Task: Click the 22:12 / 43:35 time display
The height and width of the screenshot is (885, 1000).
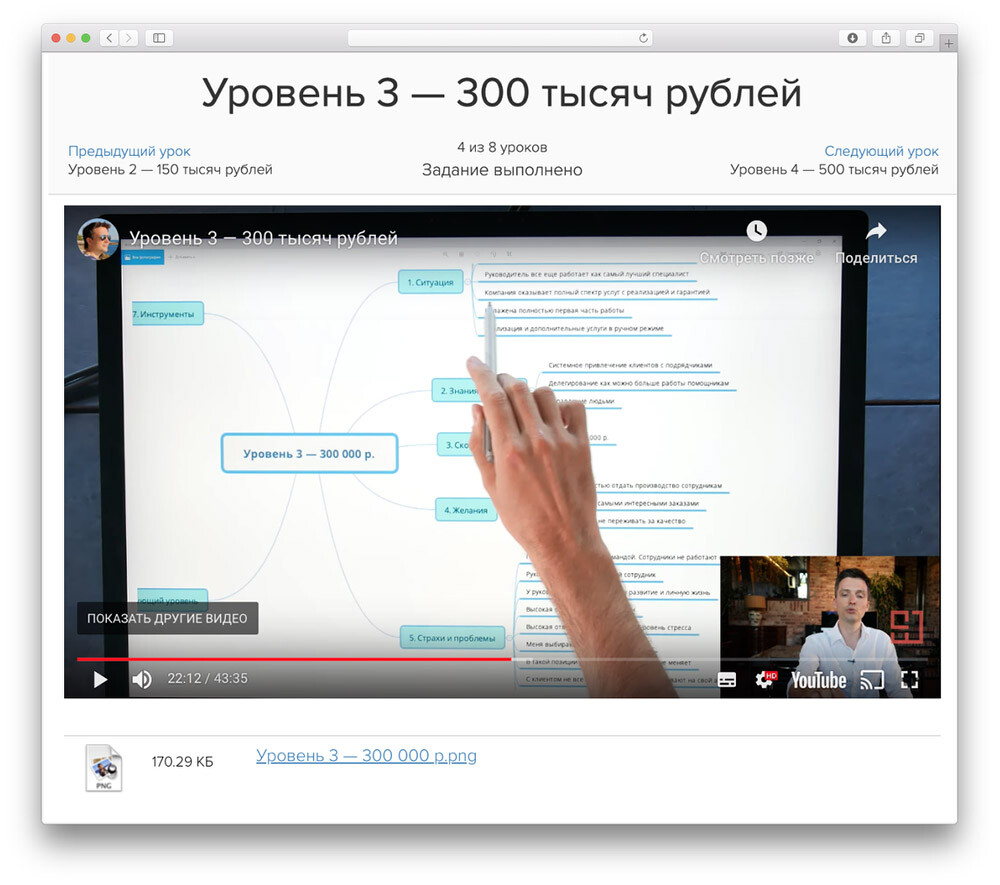Action: point(207,678)
